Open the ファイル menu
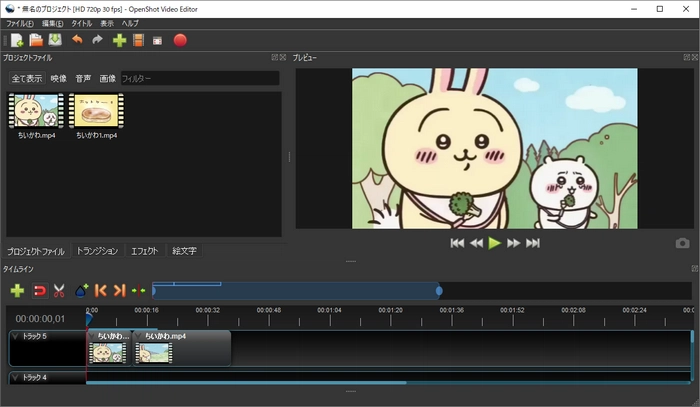 (x=20, y=23)
